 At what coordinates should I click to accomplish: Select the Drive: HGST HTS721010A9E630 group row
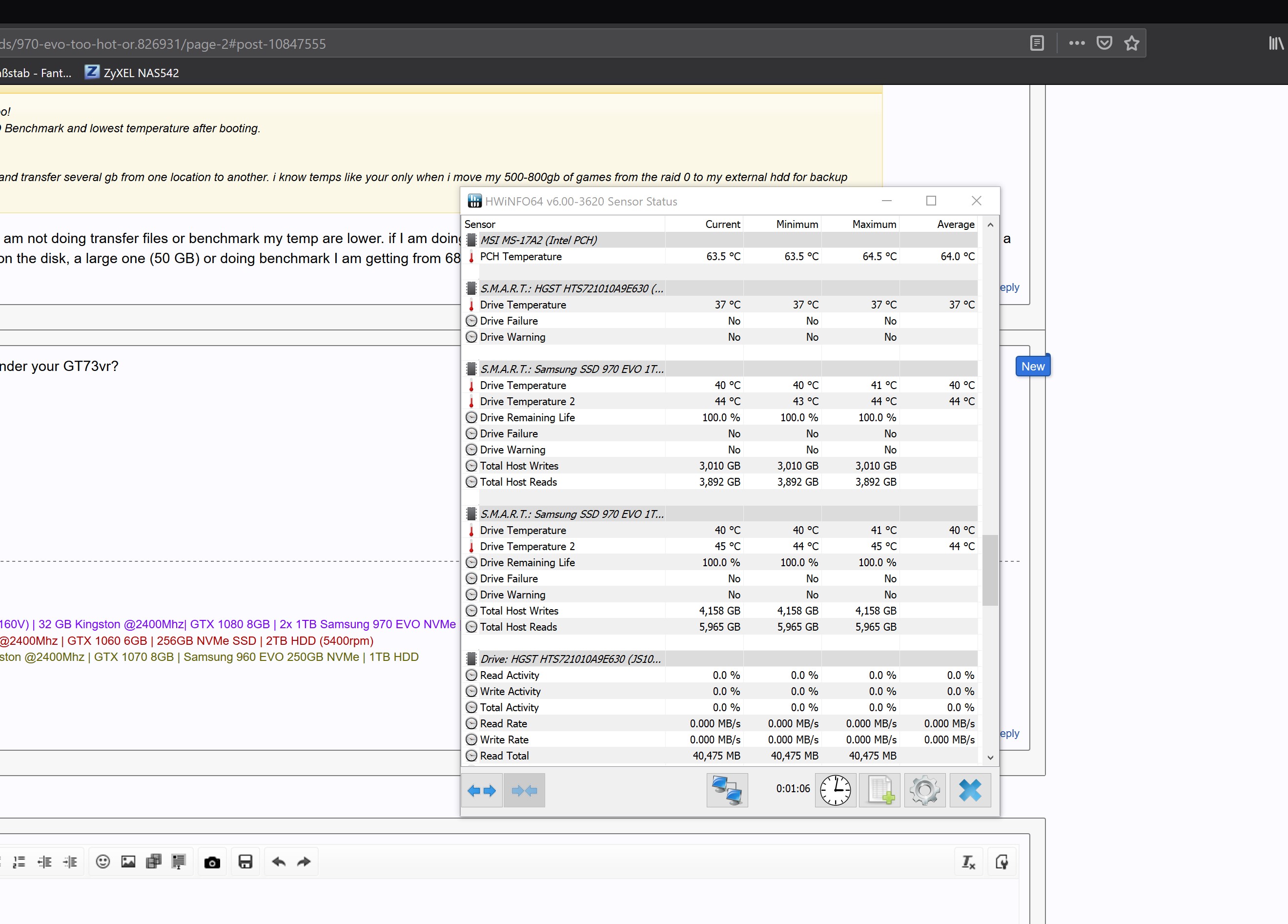pos(720,659)
